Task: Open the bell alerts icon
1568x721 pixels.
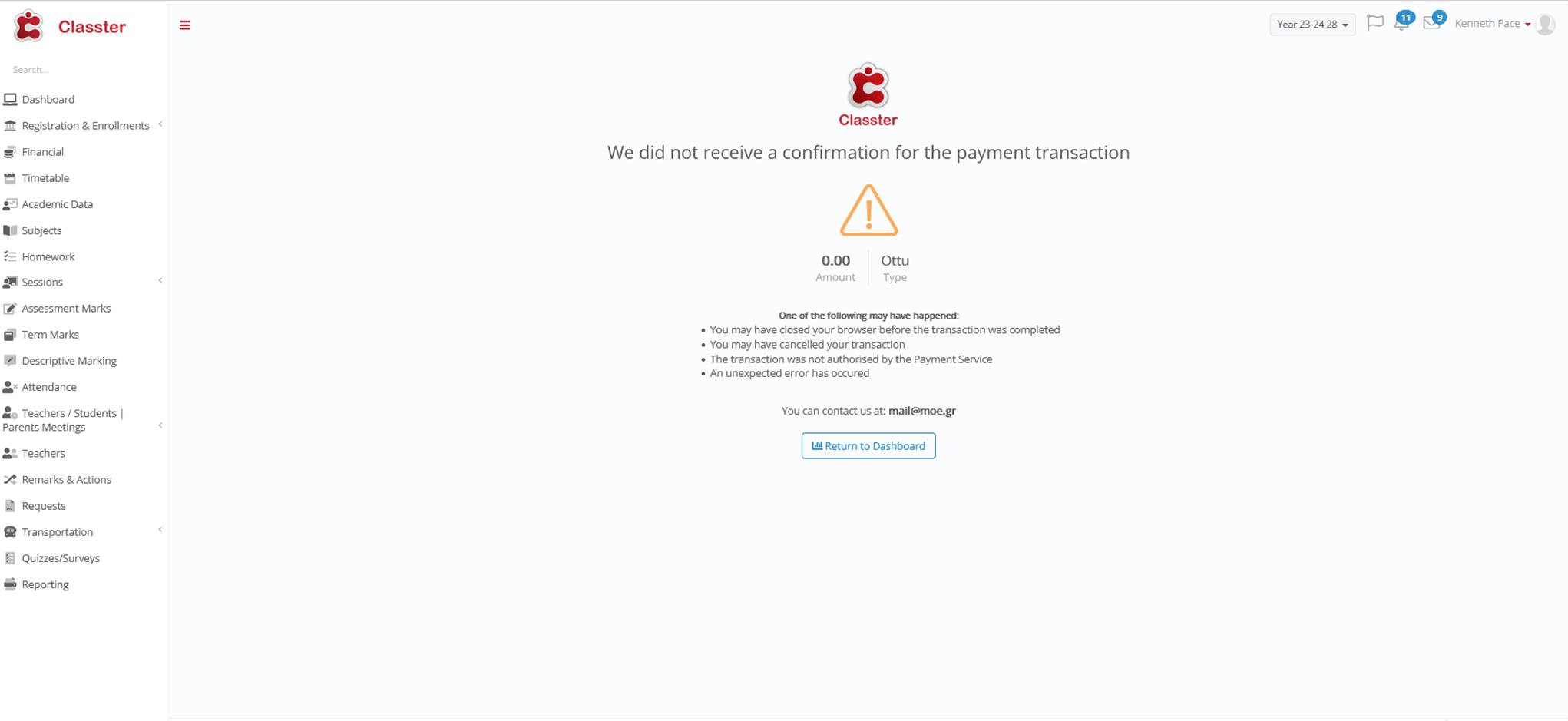Action: 1401,23
